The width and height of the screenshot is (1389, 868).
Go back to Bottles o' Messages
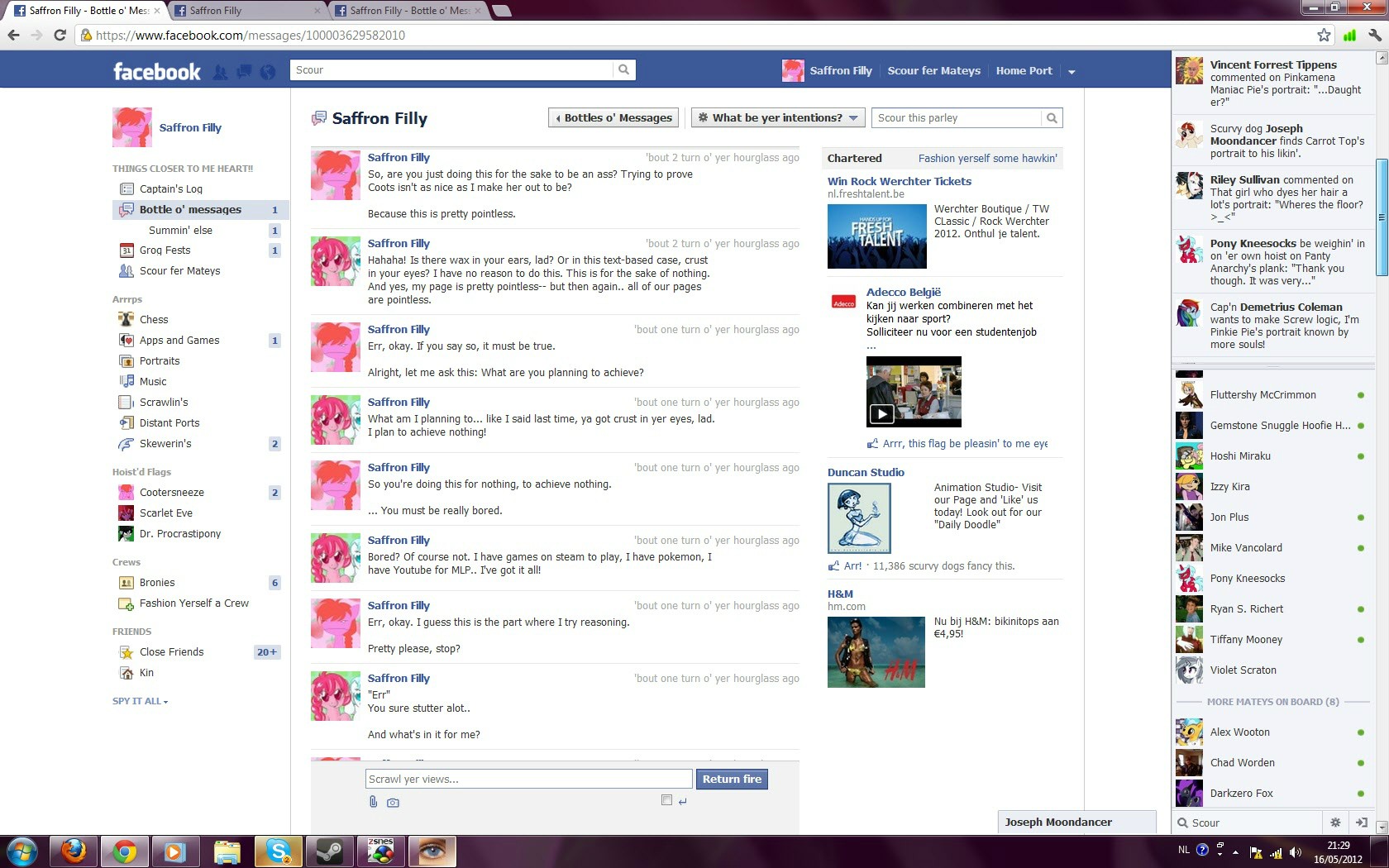point(613,117)
